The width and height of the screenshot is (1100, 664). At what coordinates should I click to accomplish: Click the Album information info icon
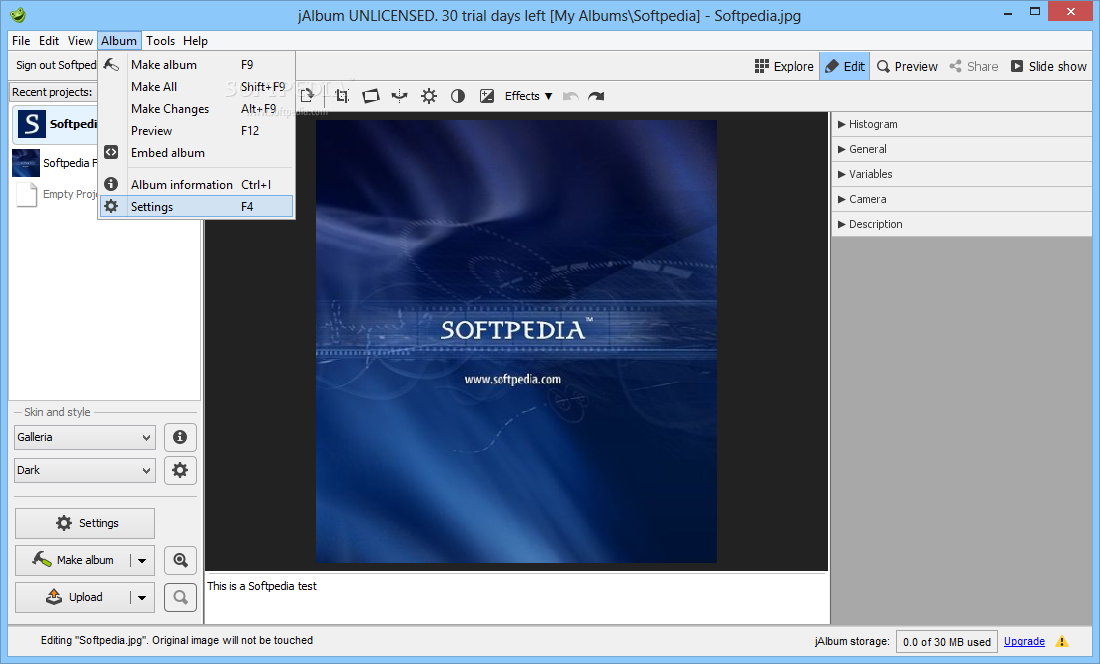click(x=111, y=184)
